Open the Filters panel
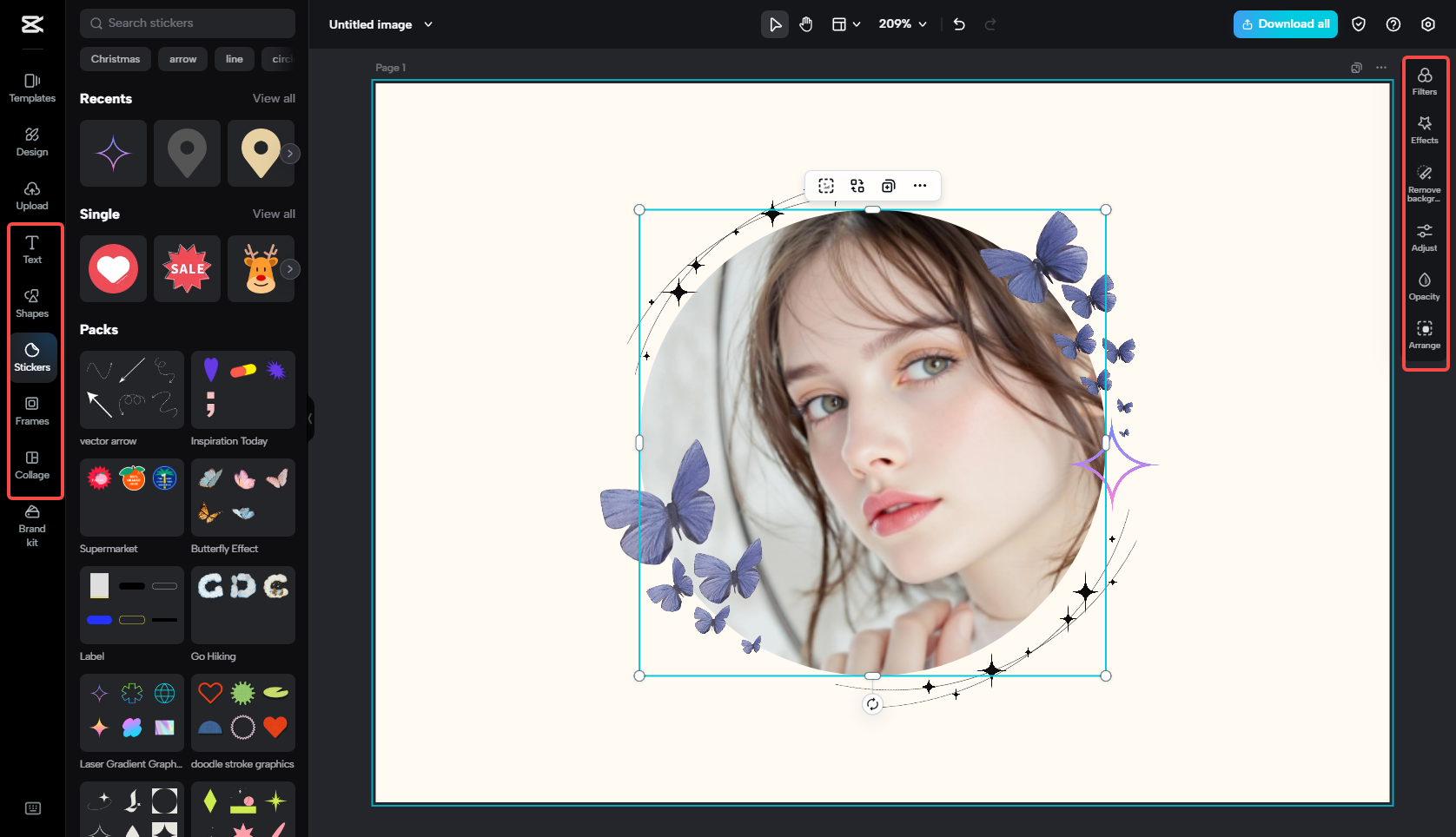Screen dimensions: 1456x837 (x=1424, y=81)
